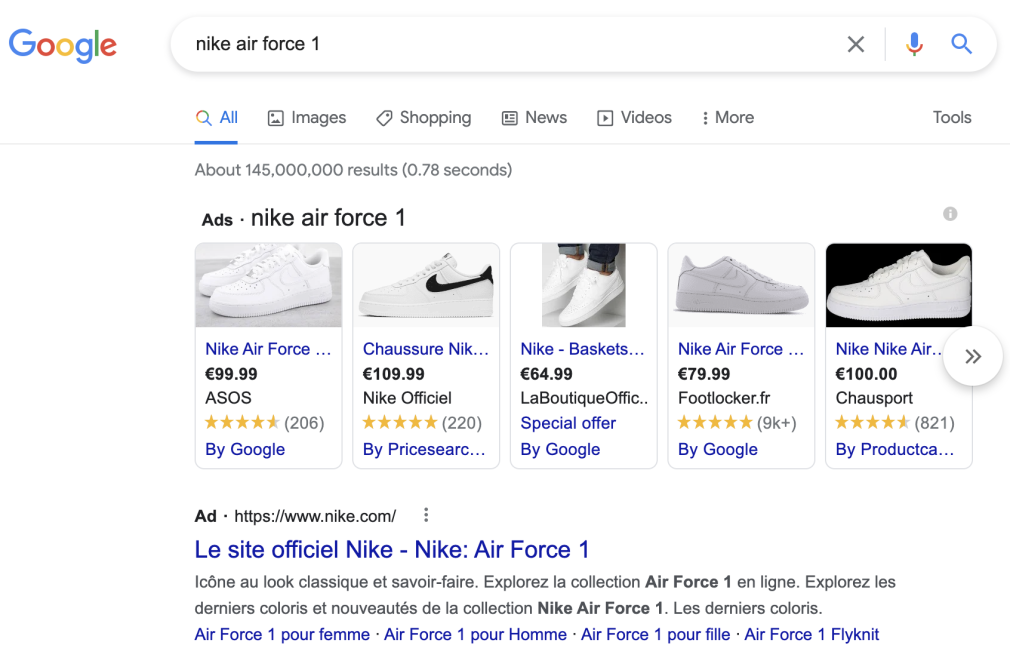Click the Google logo

62,45
